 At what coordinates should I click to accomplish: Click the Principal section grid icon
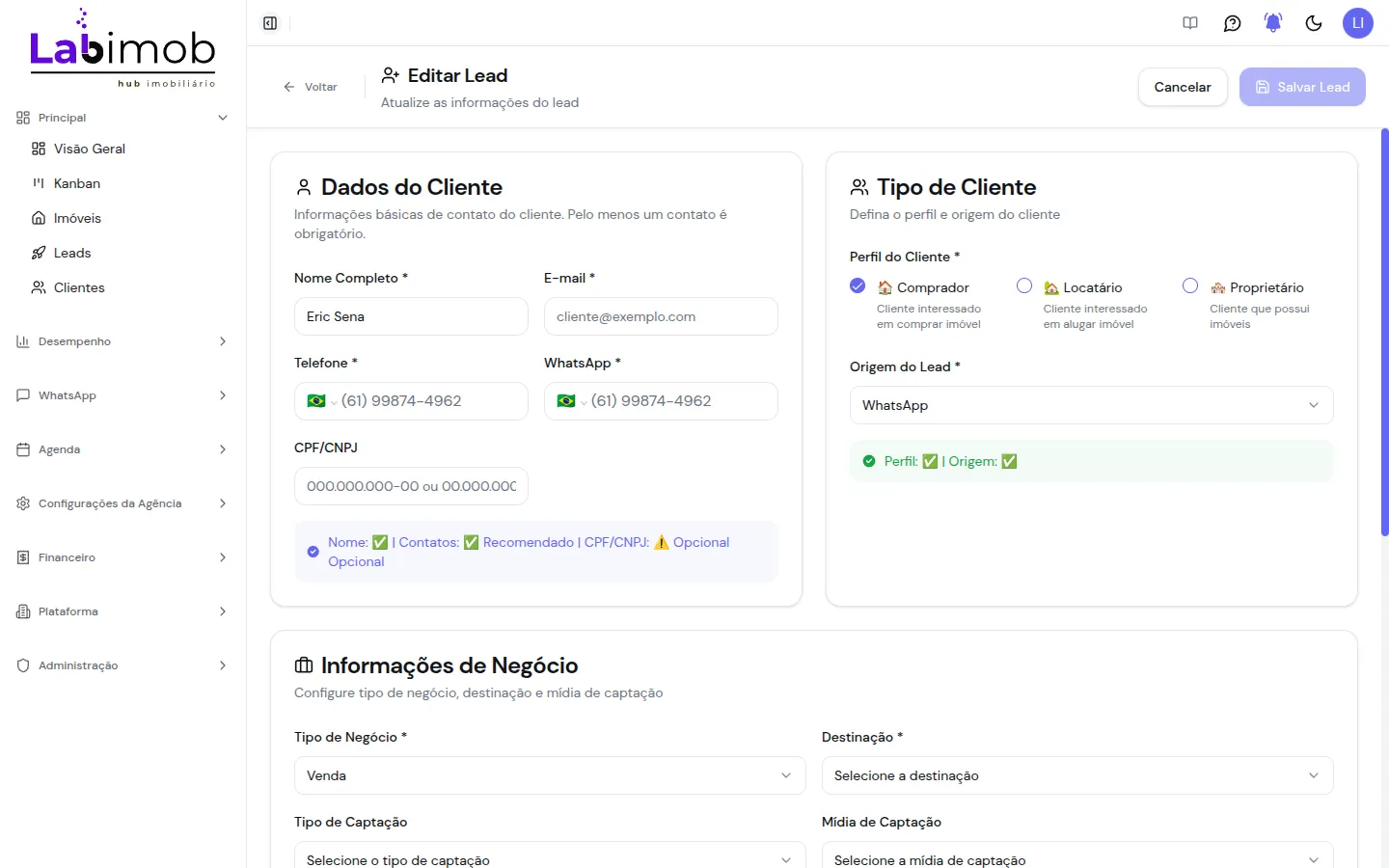23,118
